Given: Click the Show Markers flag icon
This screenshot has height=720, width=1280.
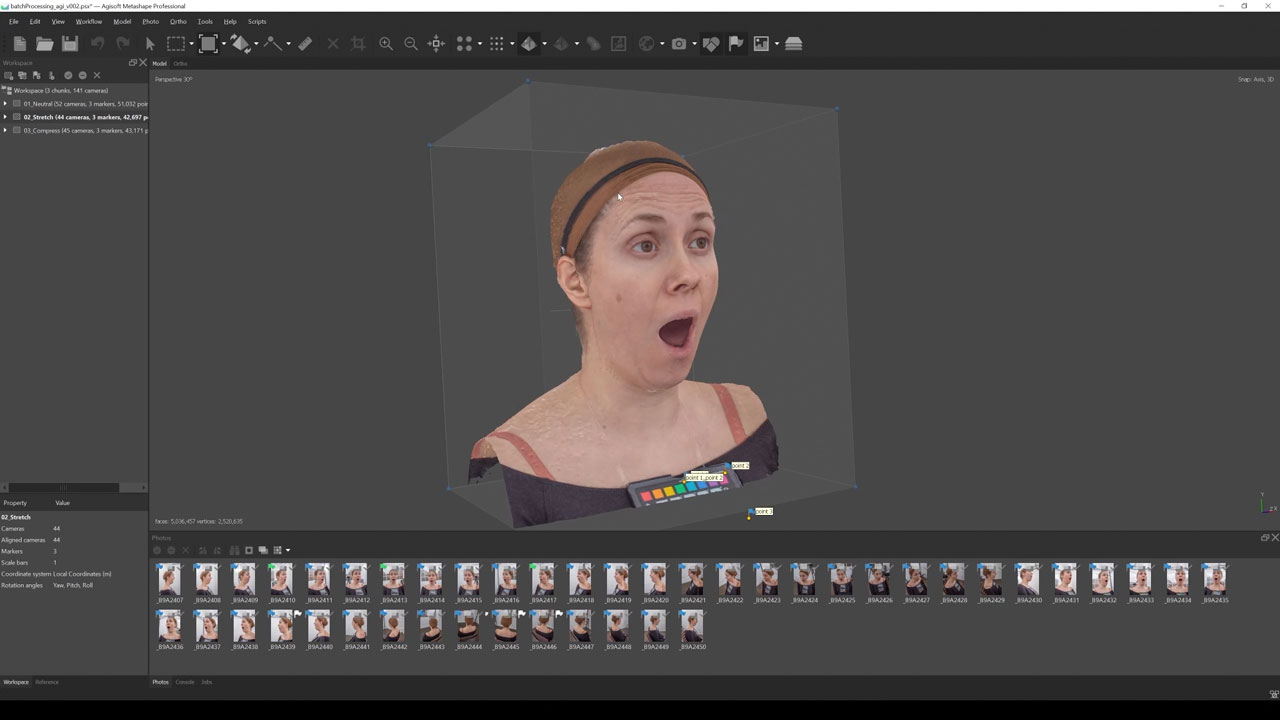Looking at the screenshot, I should click(x=736, y=44).
